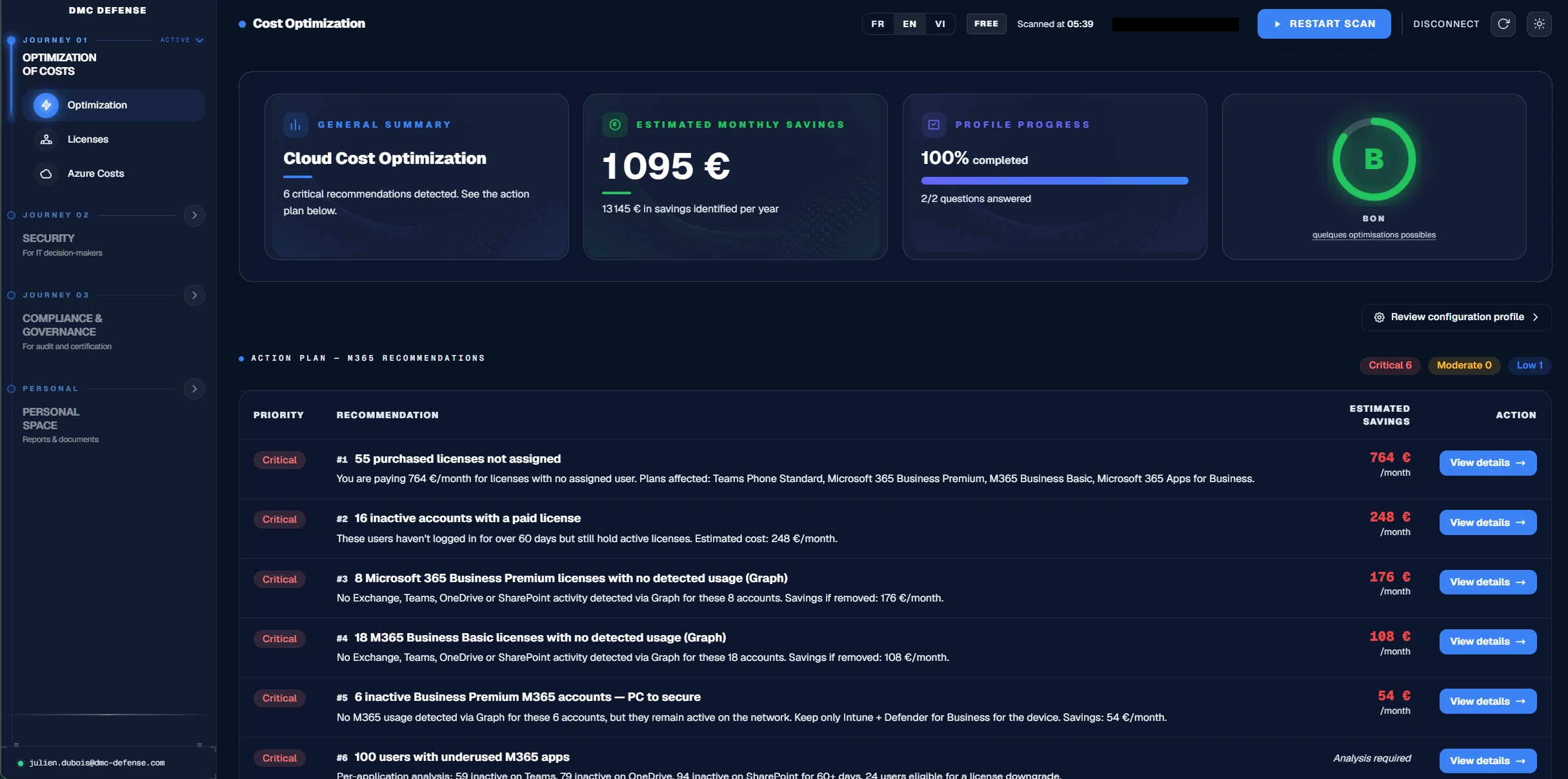Viewport: 1568px width, 779px height.
Task: Filter recommendations by Critical 6 badge
Action: 1390,365
